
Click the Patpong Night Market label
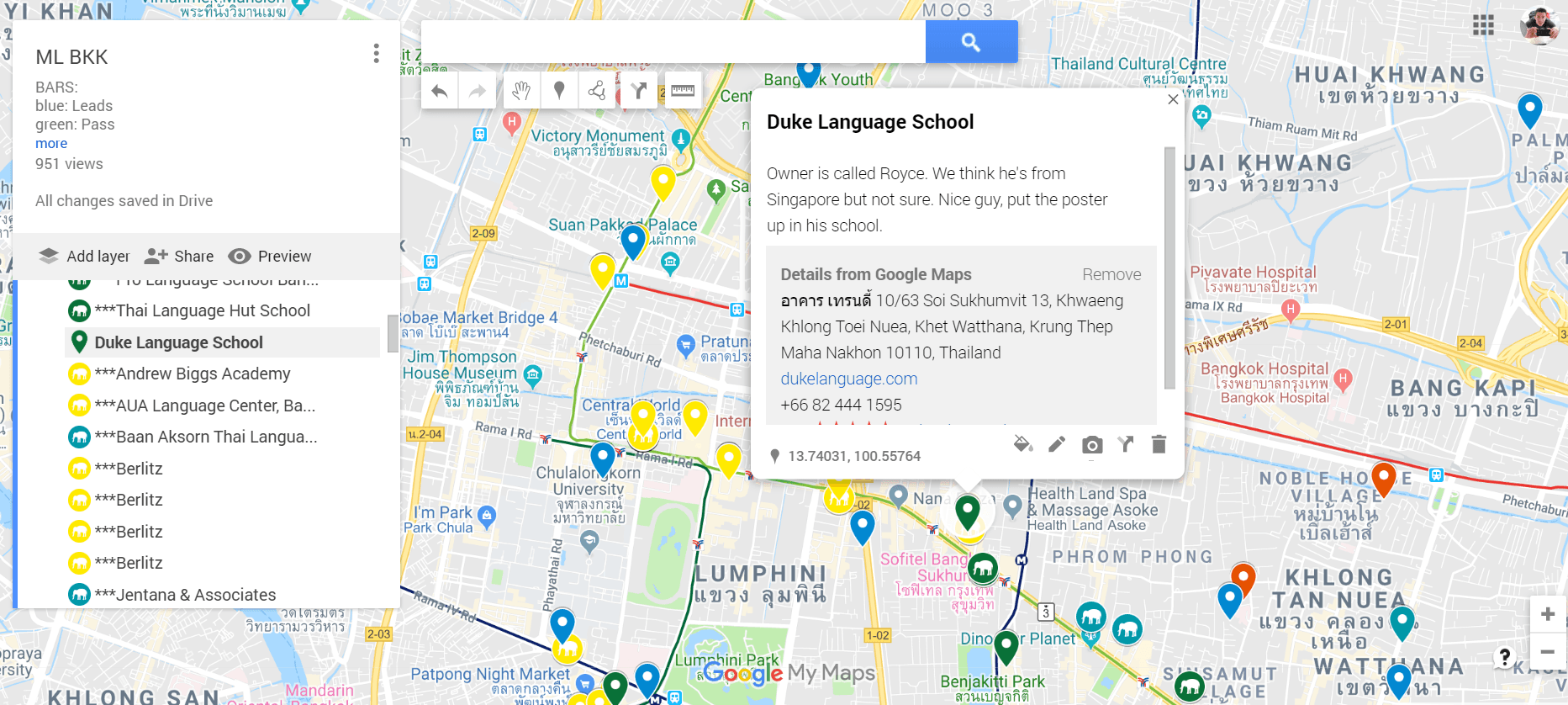coord(490,674)
